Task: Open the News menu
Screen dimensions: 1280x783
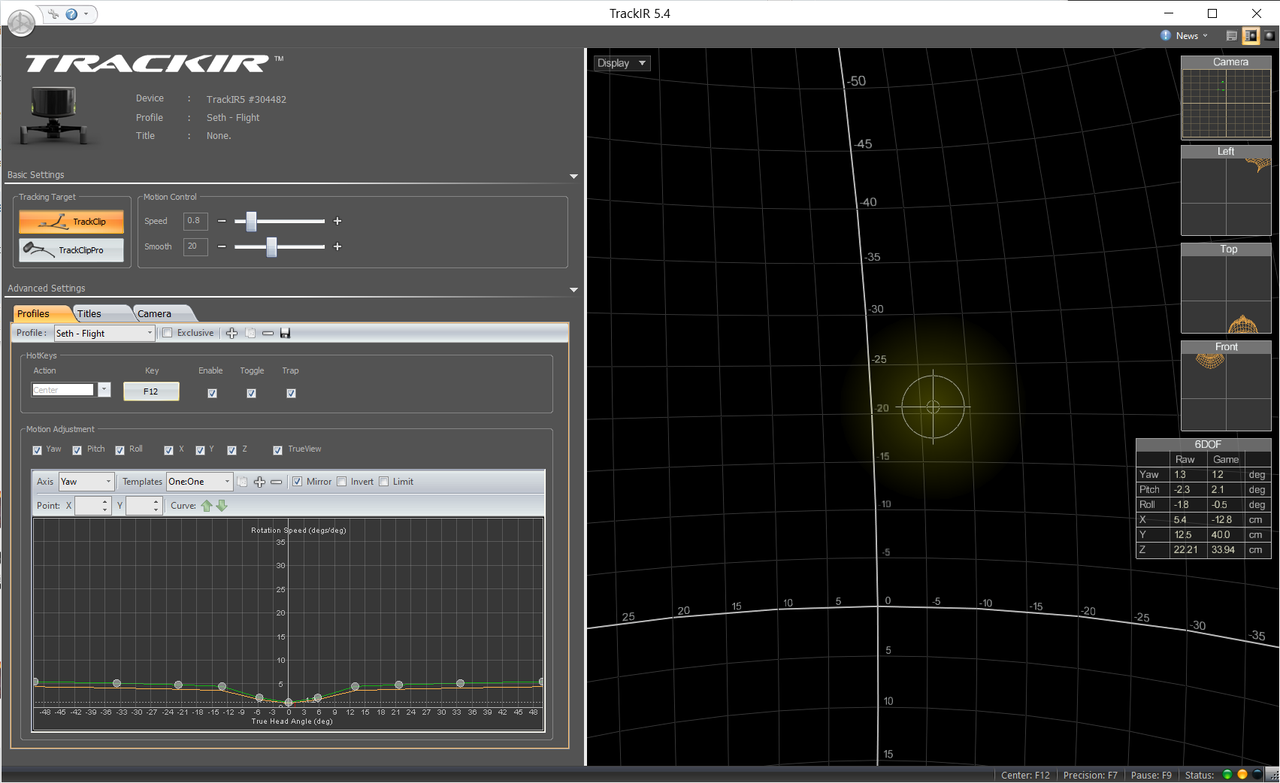Action: (1185, 36)
